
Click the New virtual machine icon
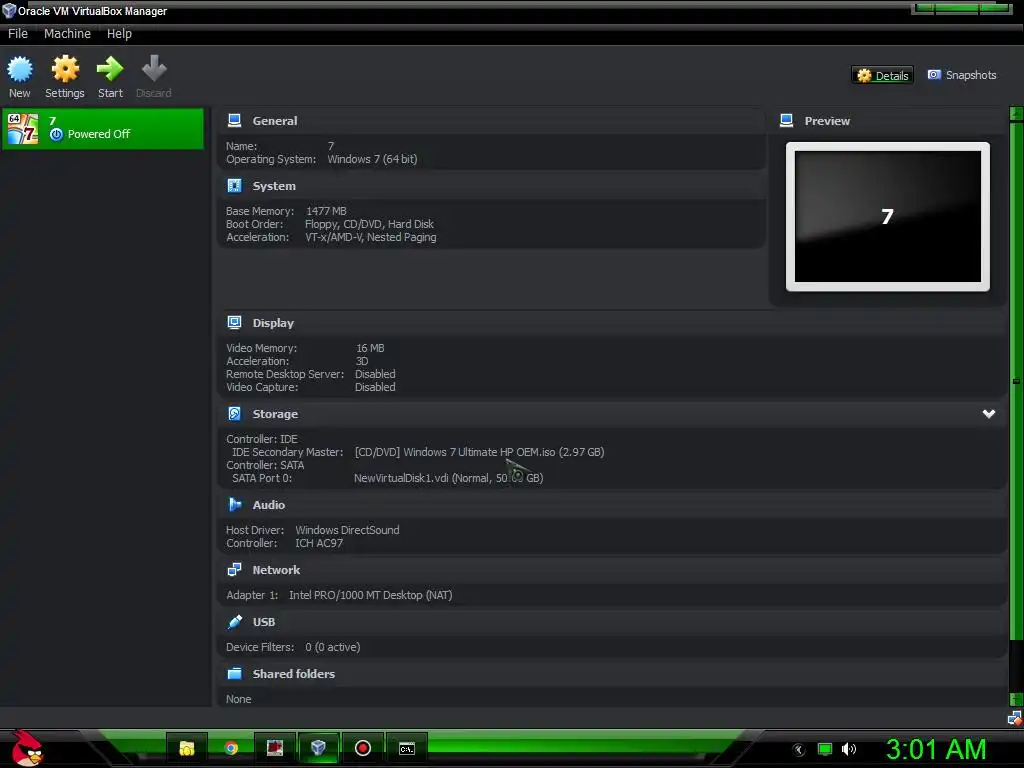pos(20,69)
